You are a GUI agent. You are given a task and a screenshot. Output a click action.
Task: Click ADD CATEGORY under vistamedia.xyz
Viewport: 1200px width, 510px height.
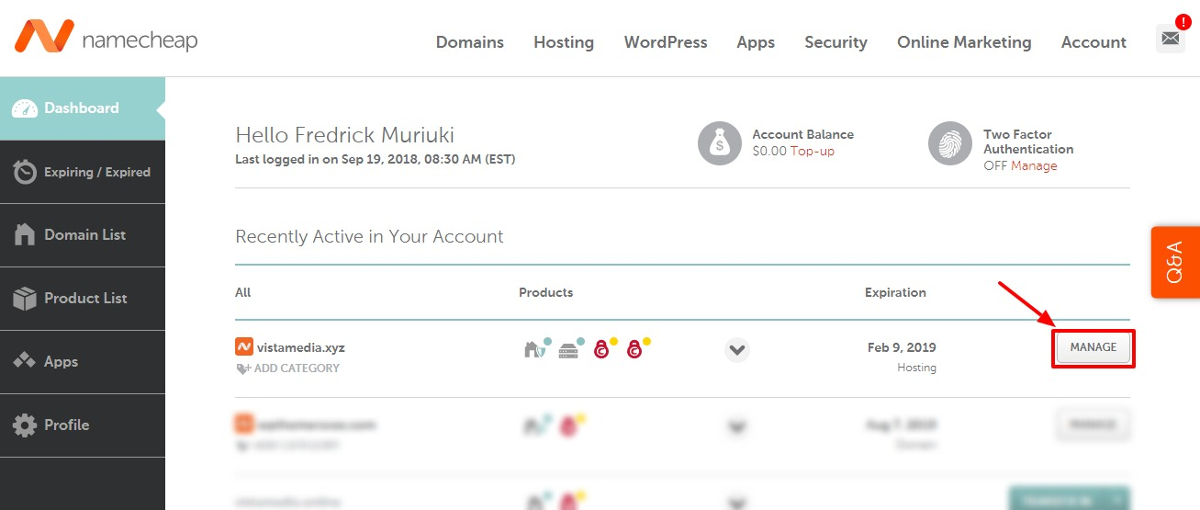coord(297,368)
